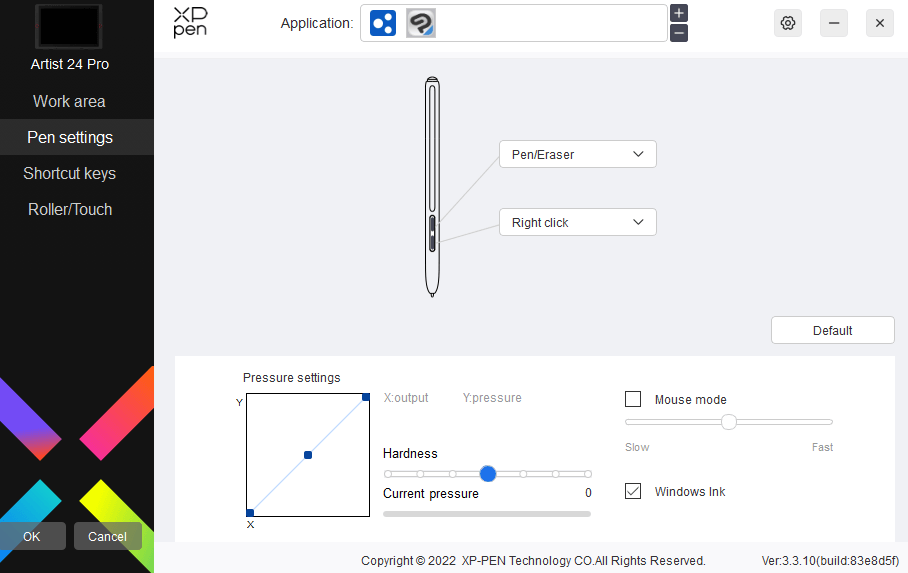Click the center point of the pressure curve
908x573 pixels.
coord(308,455)
